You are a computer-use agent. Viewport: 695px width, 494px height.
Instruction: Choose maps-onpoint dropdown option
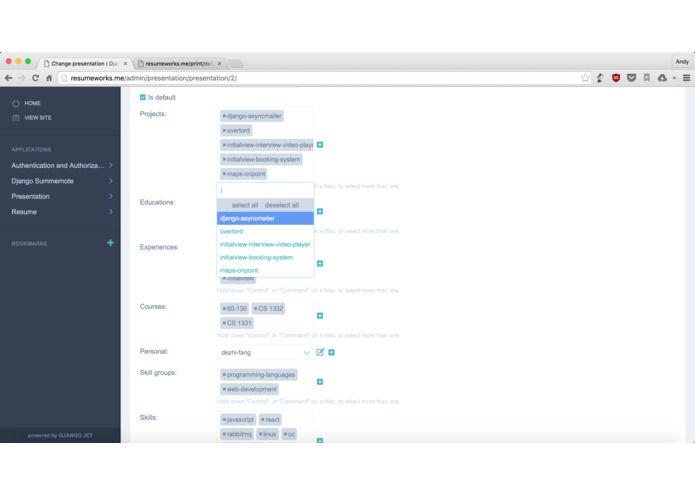[265, 270]
